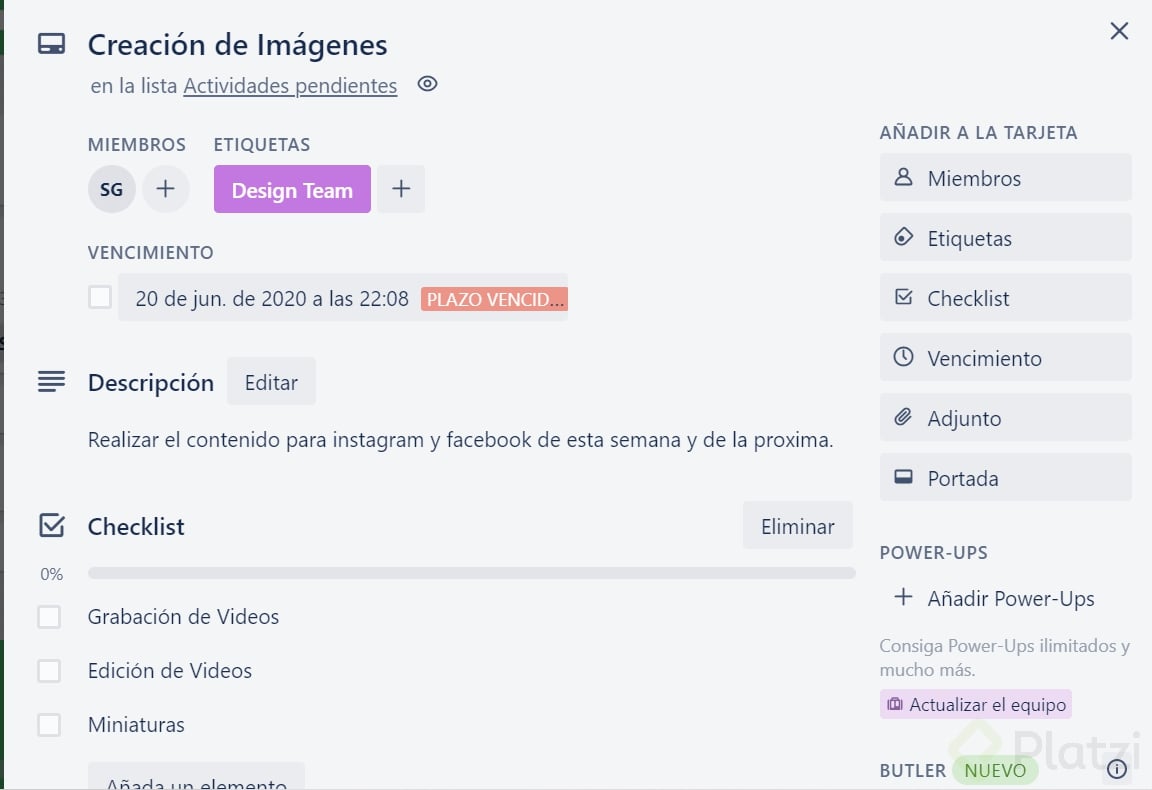Open the Actividades pendientes list link
The image size is (1152, 790).
290,85
